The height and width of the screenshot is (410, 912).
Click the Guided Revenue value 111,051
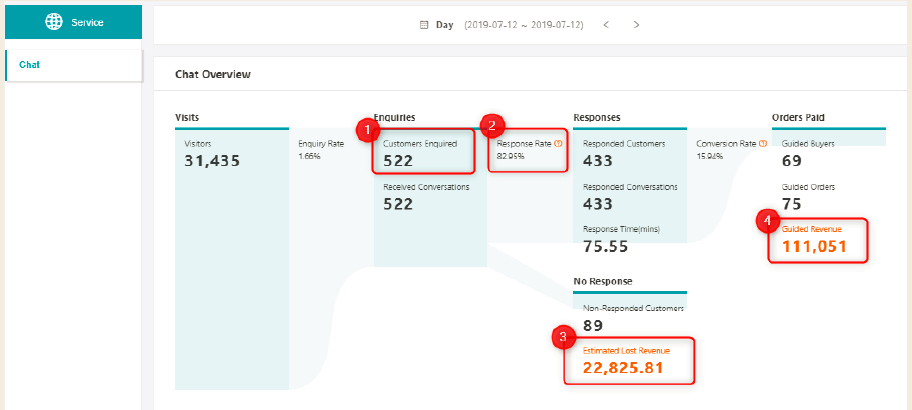pyautogui.click(x=814, y=247)
